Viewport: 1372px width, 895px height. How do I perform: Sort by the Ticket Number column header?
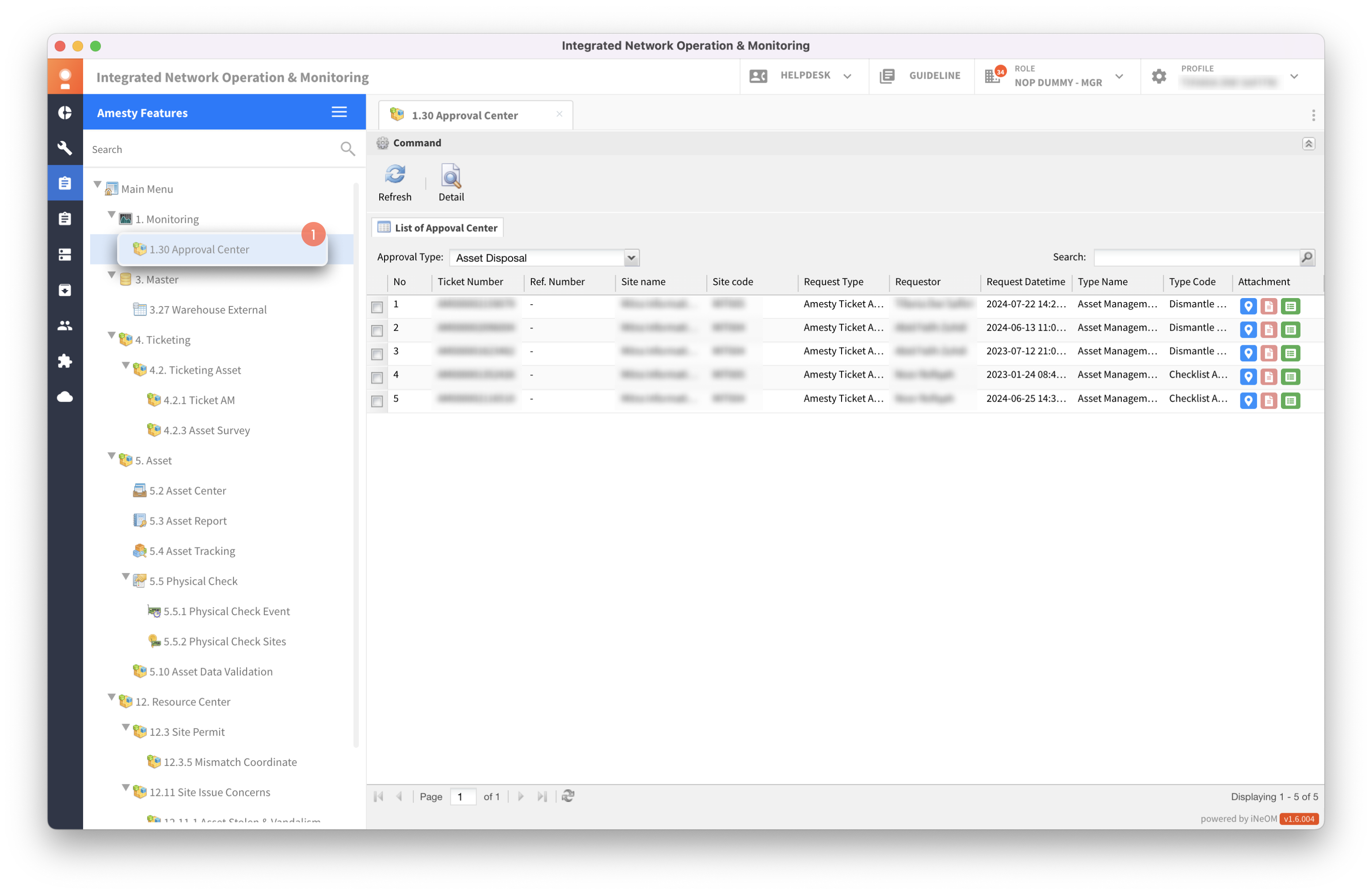(x=477, y=282)
